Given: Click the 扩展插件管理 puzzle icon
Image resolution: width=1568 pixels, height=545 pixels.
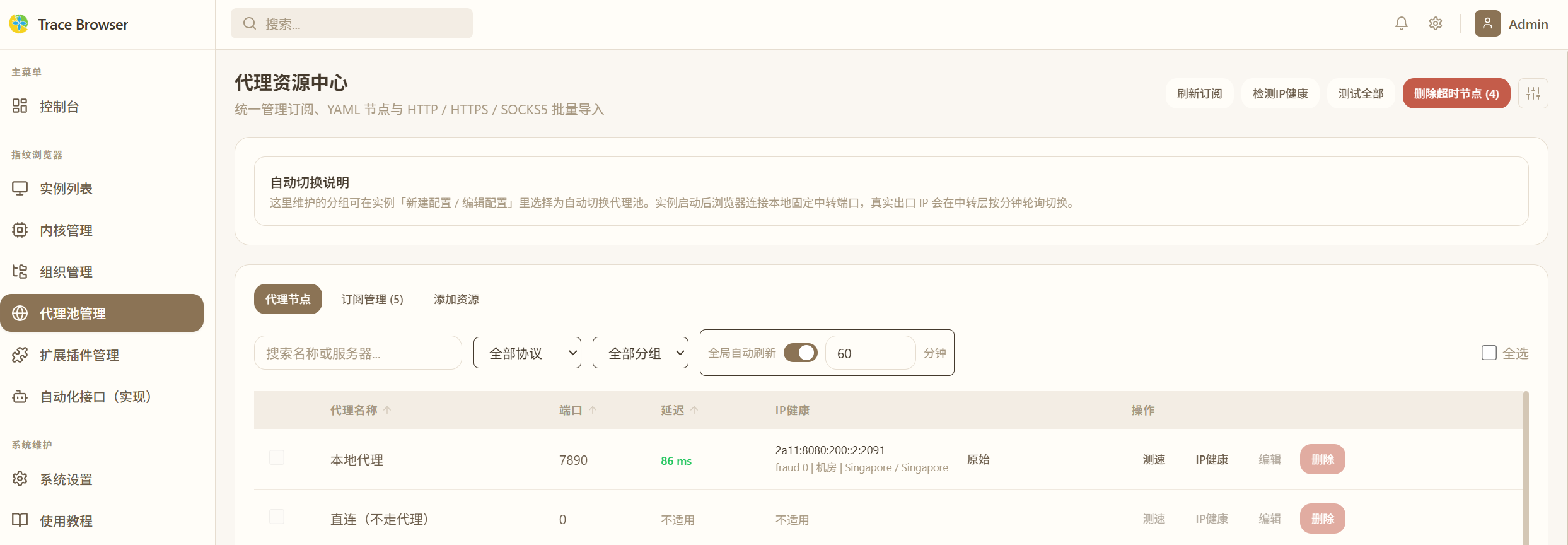Looking at the screenshot, I should point(20,355).
